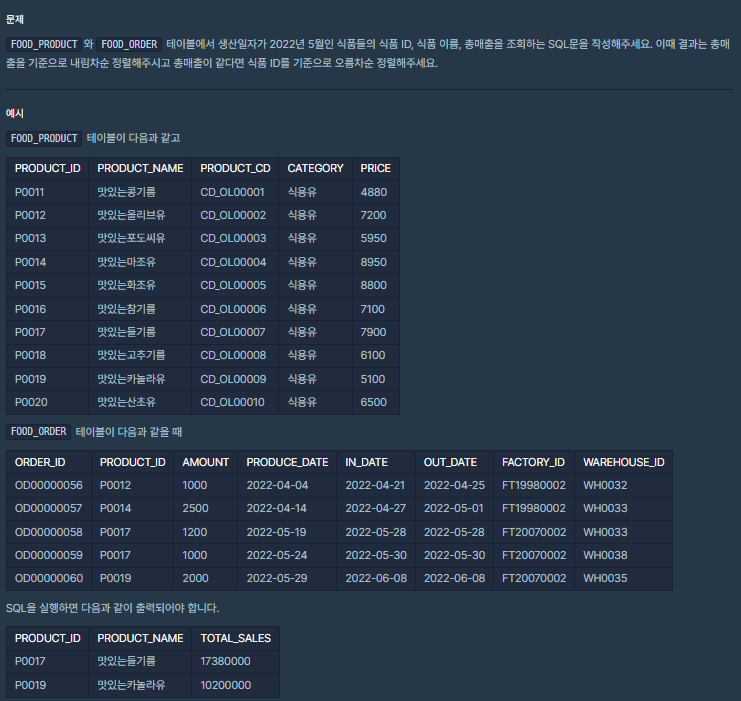This screenshot has width=741, height=701.
Task: Click the FOOD_ORDER code tag in problem statement
Action: [129, 44]
